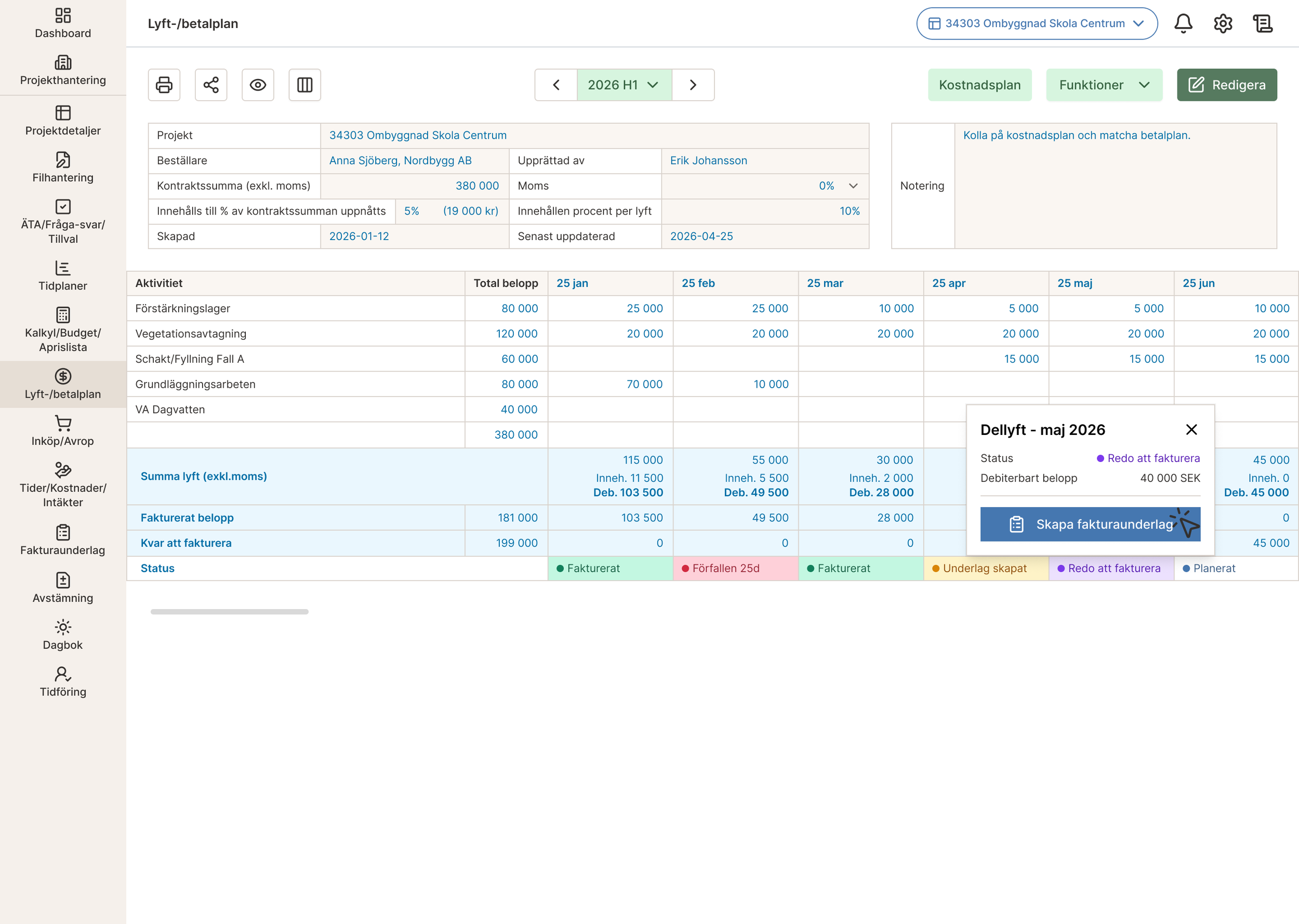Click Skapa fakturaunderlag button
1299x924 pixels.
pos(1090,524)
